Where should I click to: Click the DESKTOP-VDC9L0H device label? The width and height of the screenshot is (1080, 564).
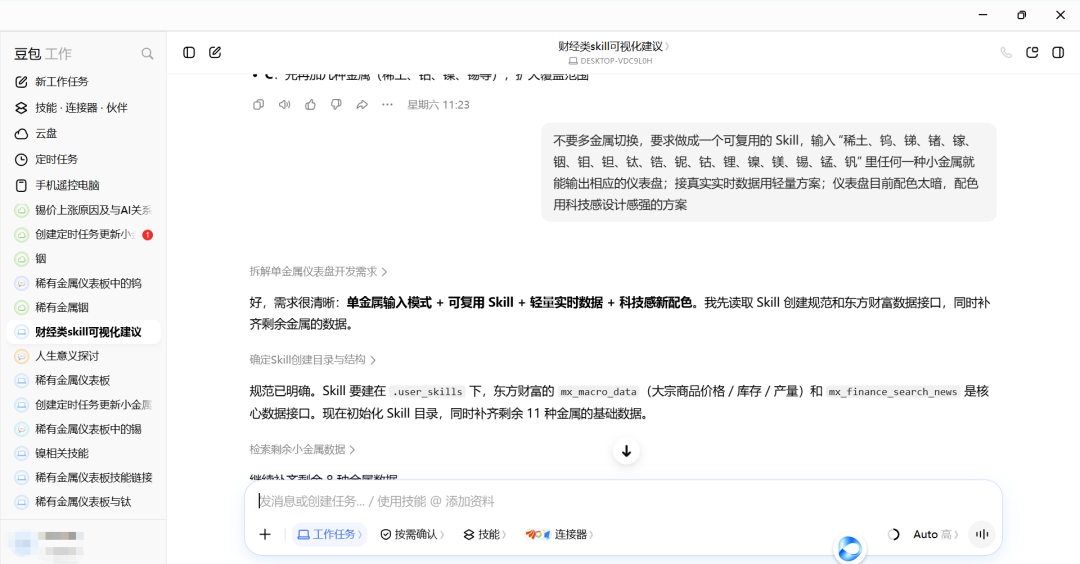tap(610, 61)
